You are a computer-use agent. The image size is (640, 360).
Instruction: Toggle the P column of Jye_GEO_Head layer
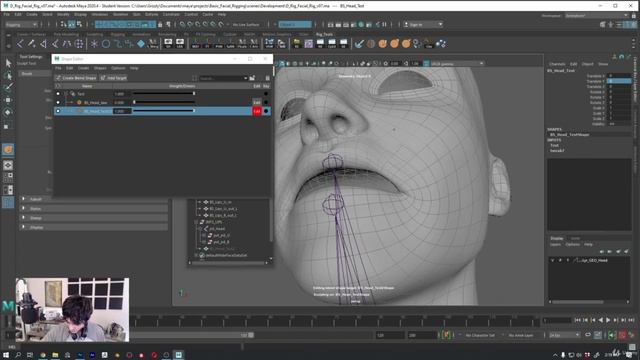click(560, 260)
